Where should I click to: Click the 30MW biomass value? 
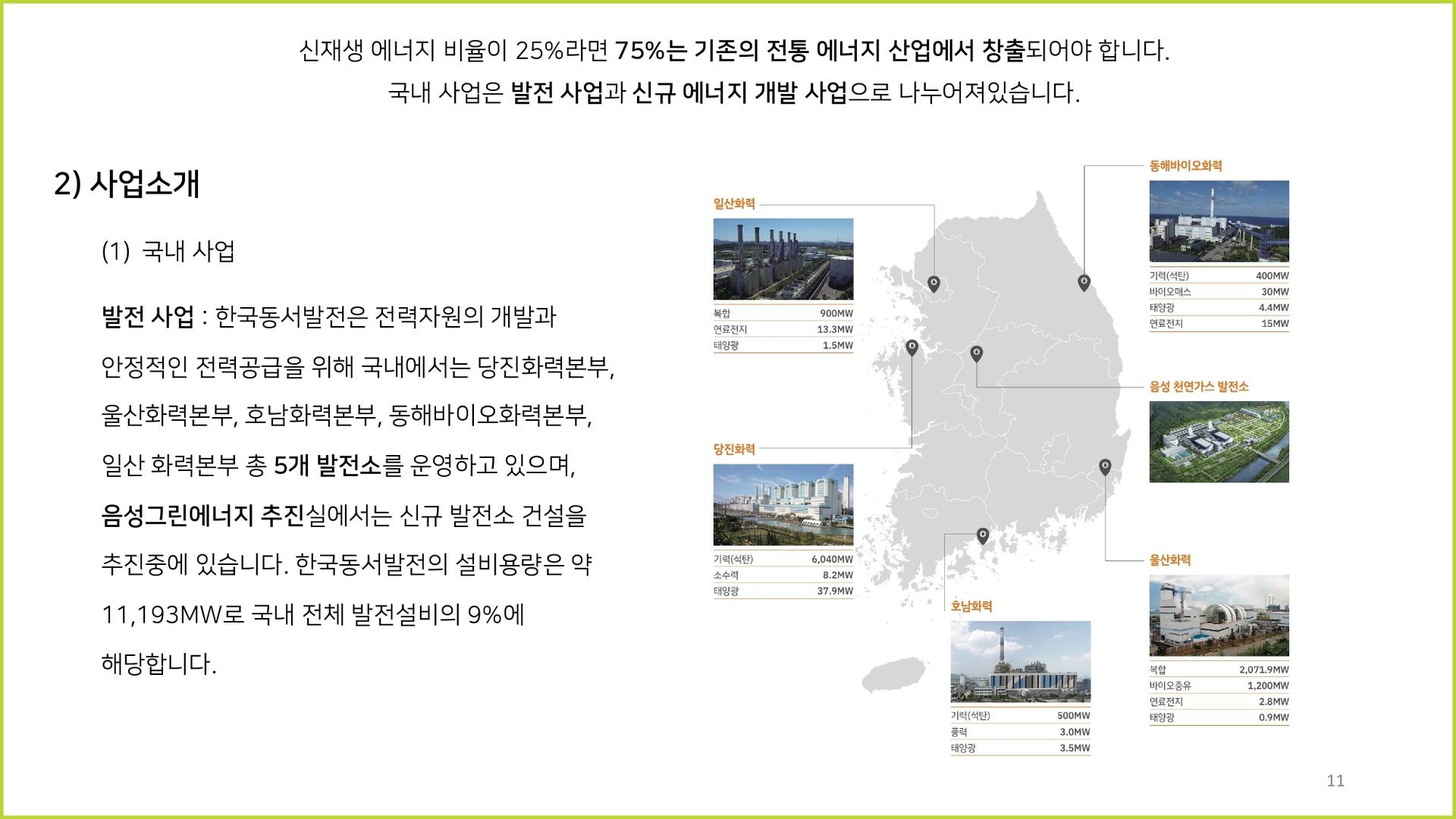point(1276,292)
